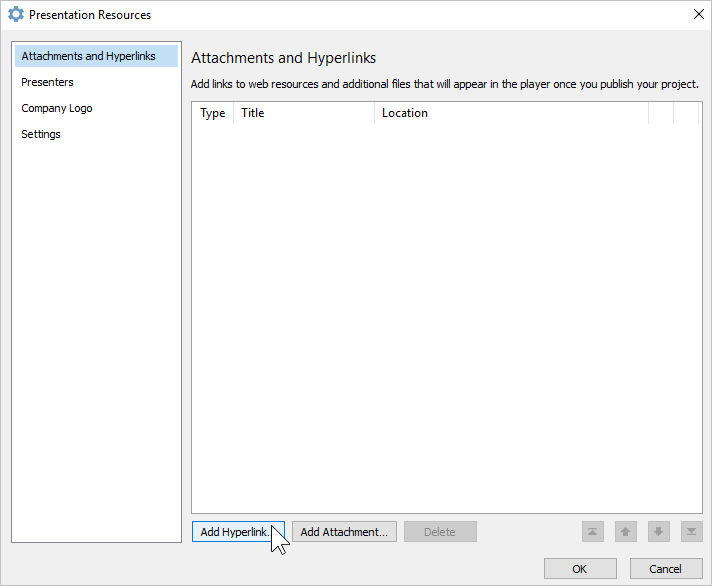
Task: Click the move up arrow icon
Action: click(625, 532)
